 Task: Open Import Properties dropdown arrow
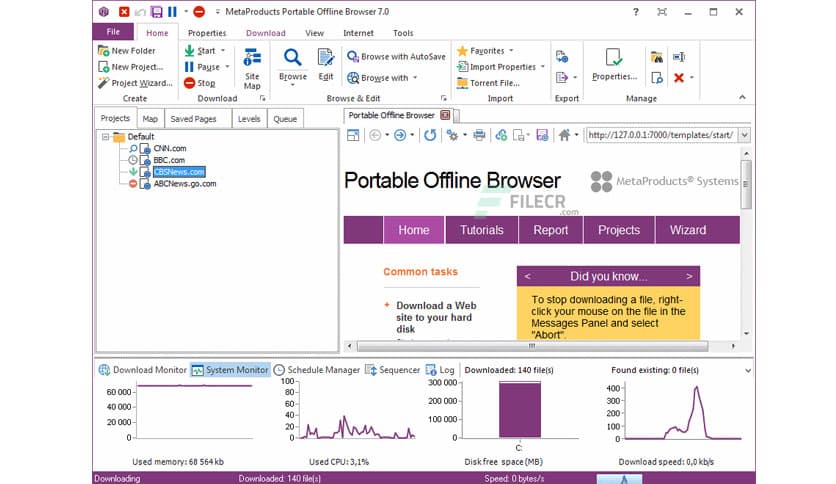[543, 67]
